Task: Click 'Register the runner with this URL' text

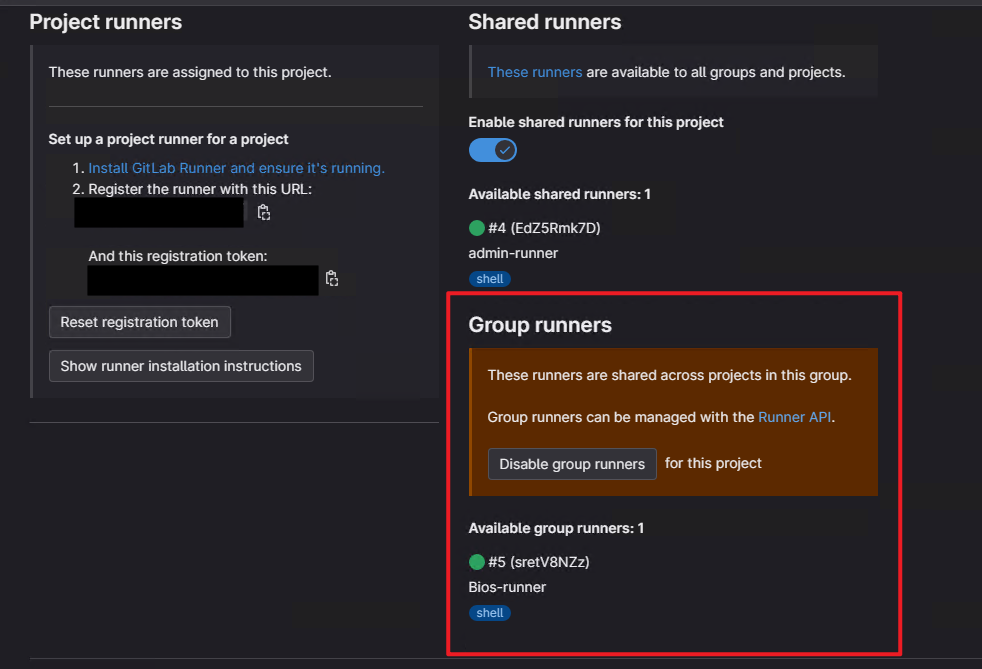Action: click(200, 189)
